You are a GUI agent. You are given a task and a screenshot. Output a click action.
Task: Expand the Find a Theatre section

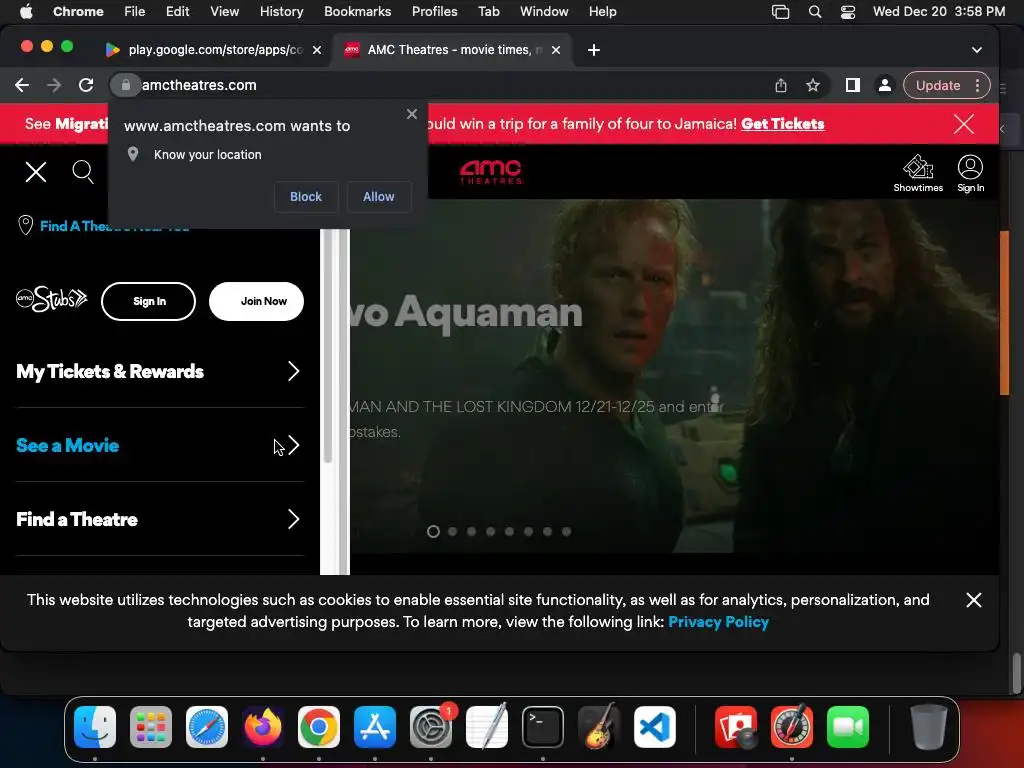tap(160, 520)
